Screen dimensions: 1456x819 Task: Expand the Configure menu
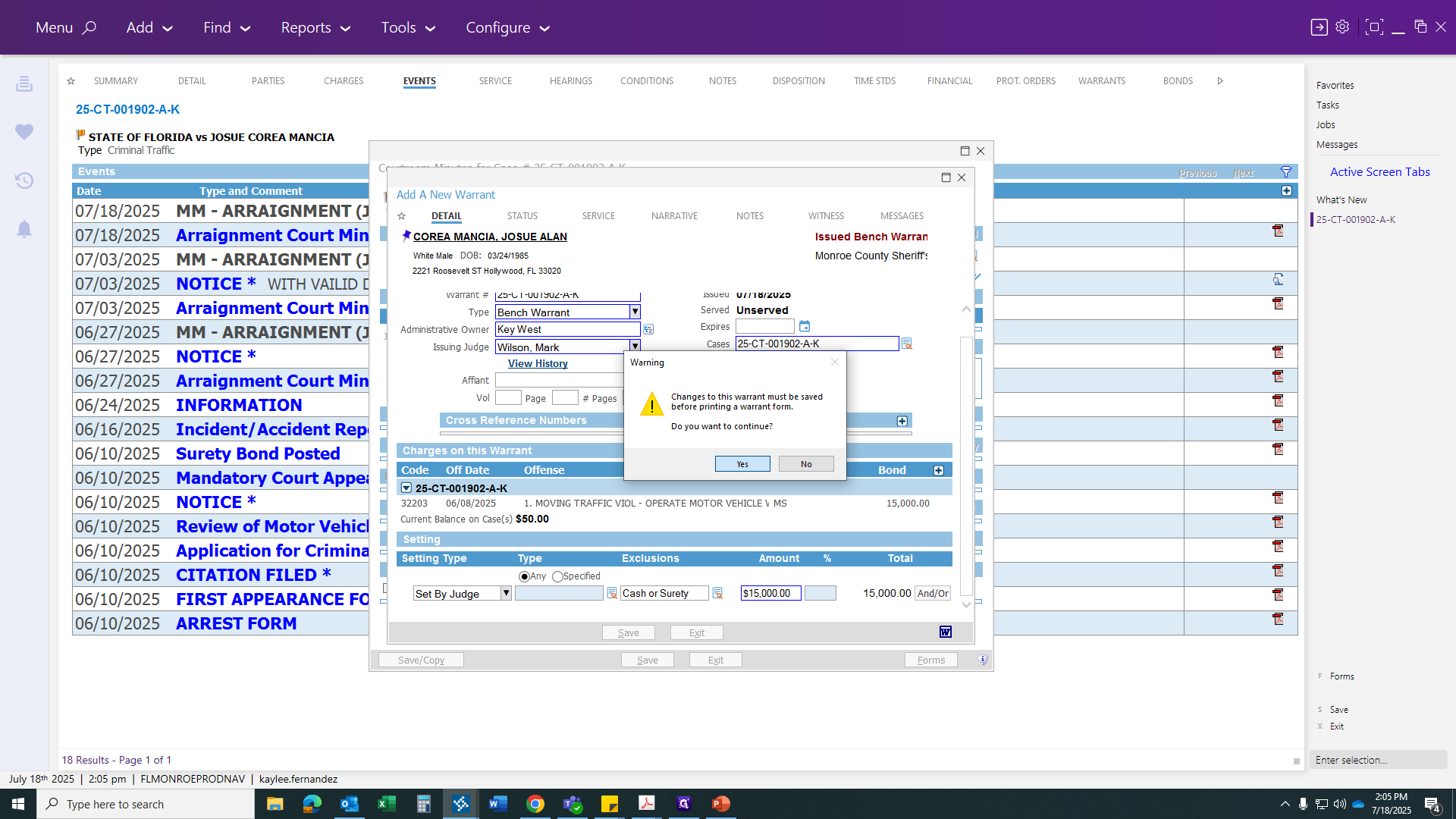pos(507,27)
